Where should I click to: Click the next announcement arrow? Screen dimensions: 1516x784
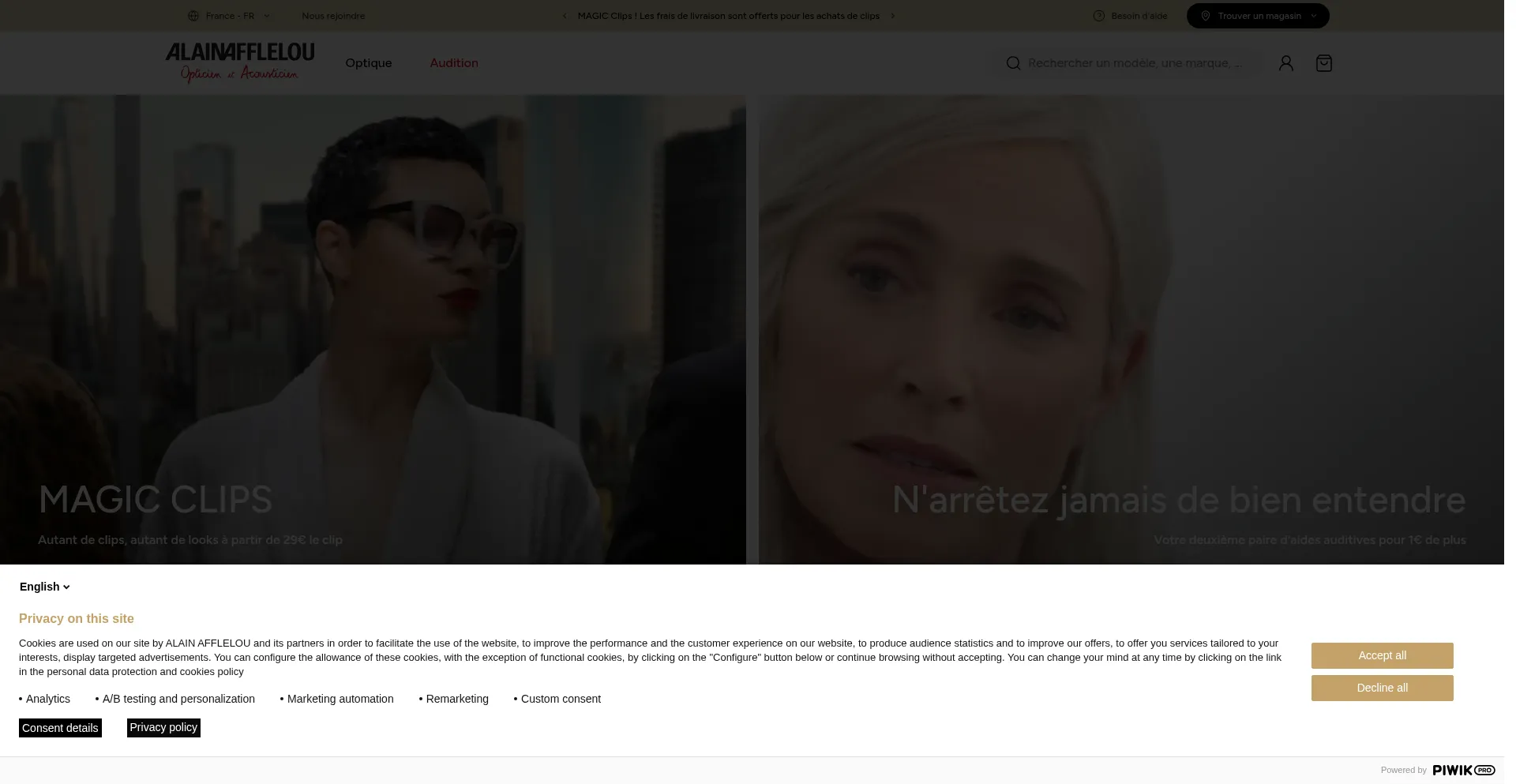tap(893, 16)
